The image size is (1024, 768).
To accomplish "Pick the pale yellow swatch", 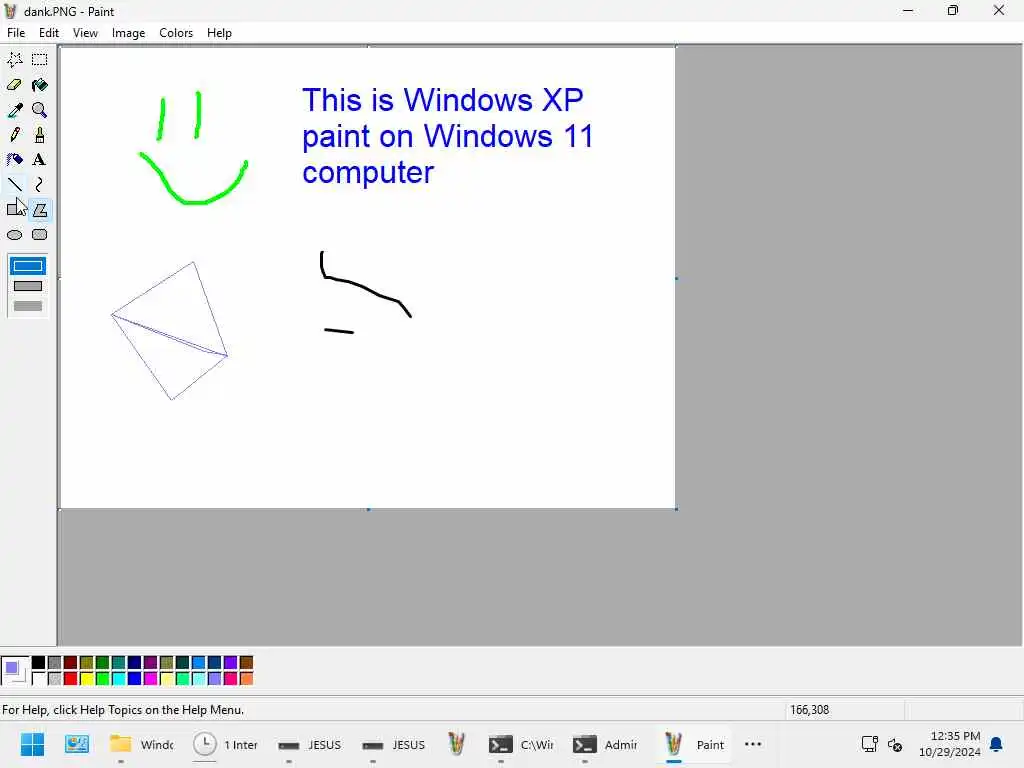I will click(167, 679).
